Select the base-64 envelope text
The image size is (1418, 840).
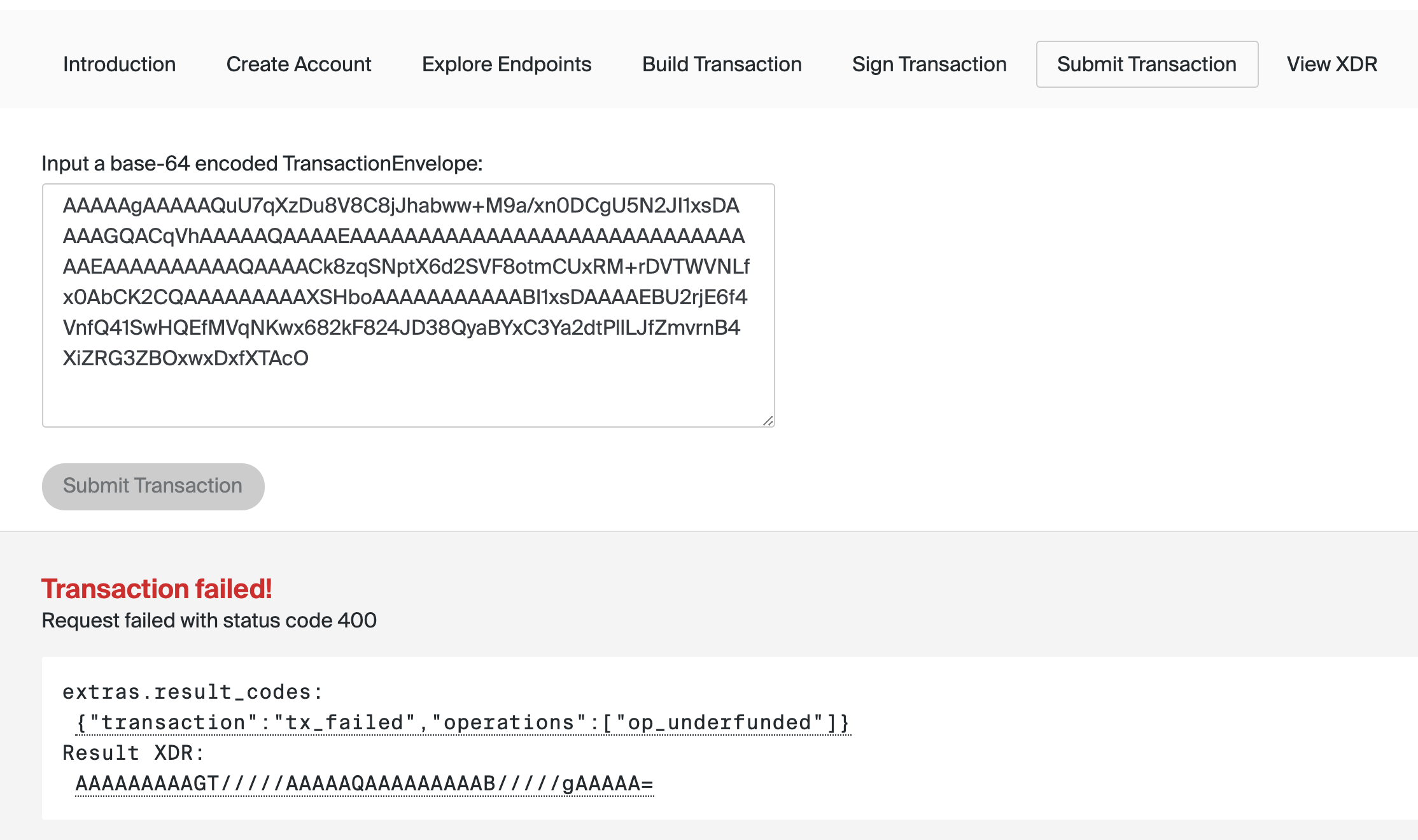click(407, 280)
